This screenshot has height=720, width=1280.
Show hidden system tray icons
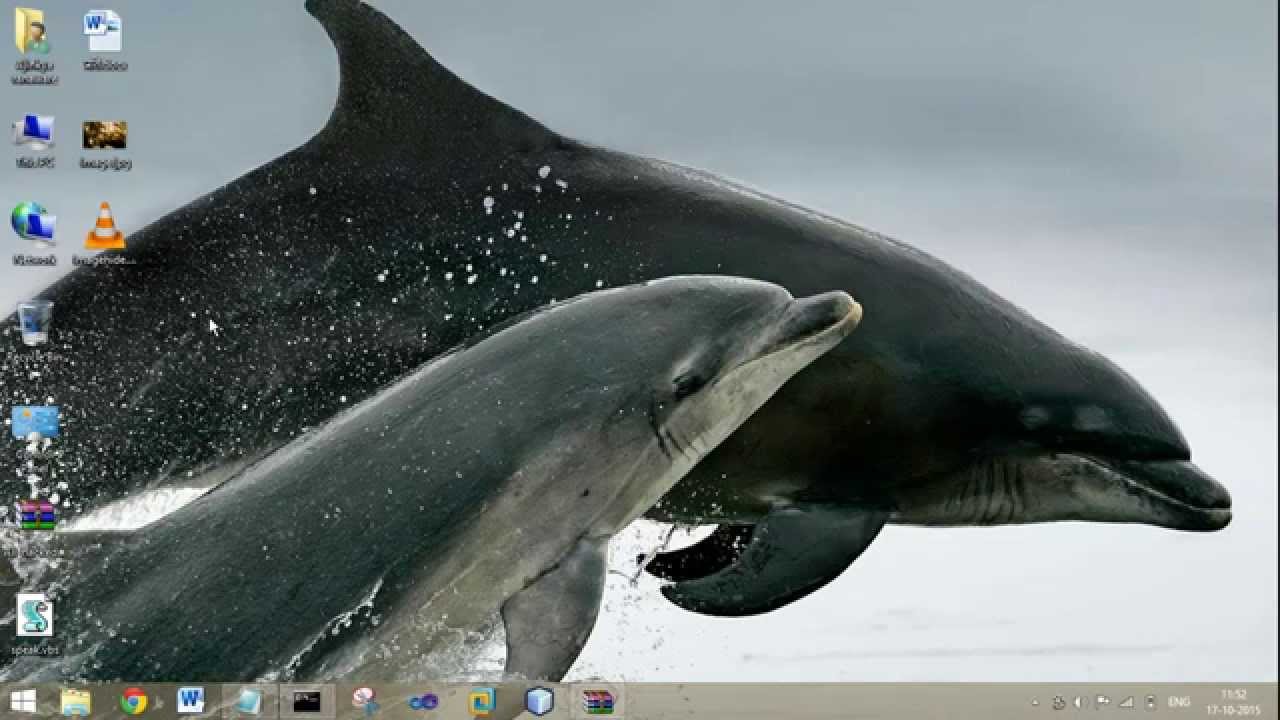(x=1035, y=702)
